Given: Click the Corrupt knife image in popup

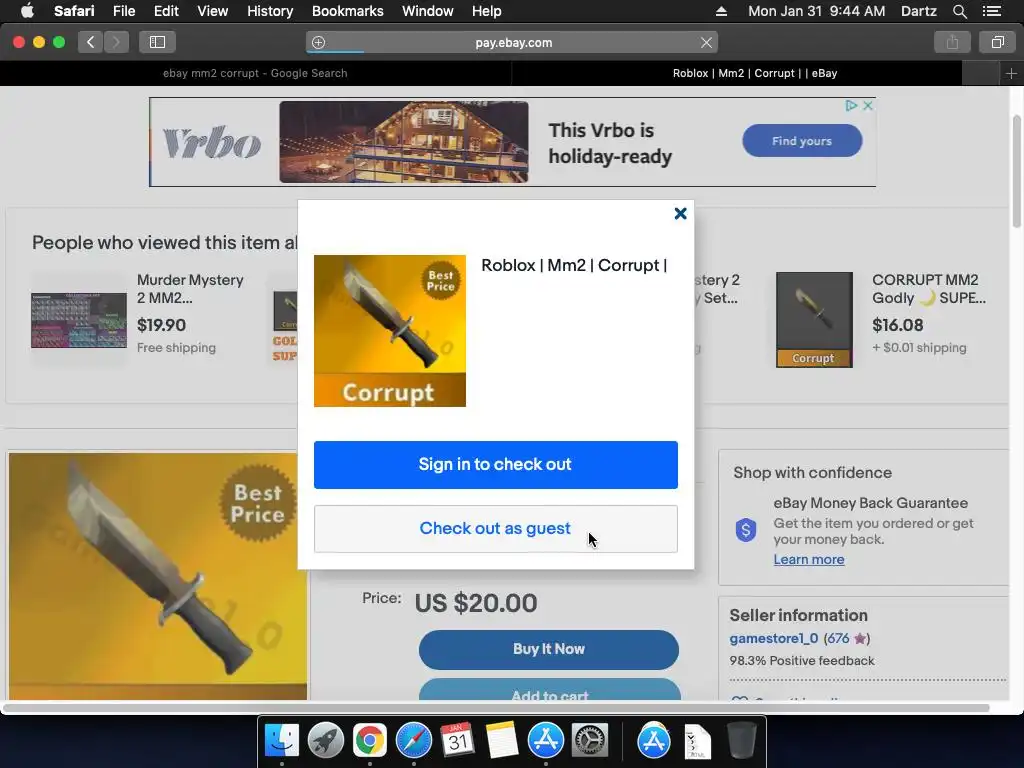Looking at the screenshot, I should tap(390, 331).
